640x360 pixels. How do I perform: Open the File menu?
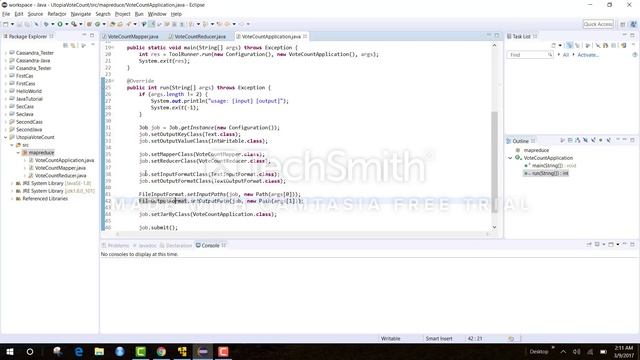6,14
